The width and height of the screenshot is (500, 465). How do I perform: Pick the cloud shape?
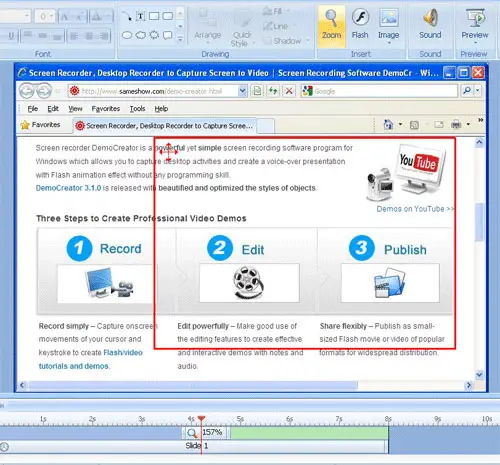[141, 35]
